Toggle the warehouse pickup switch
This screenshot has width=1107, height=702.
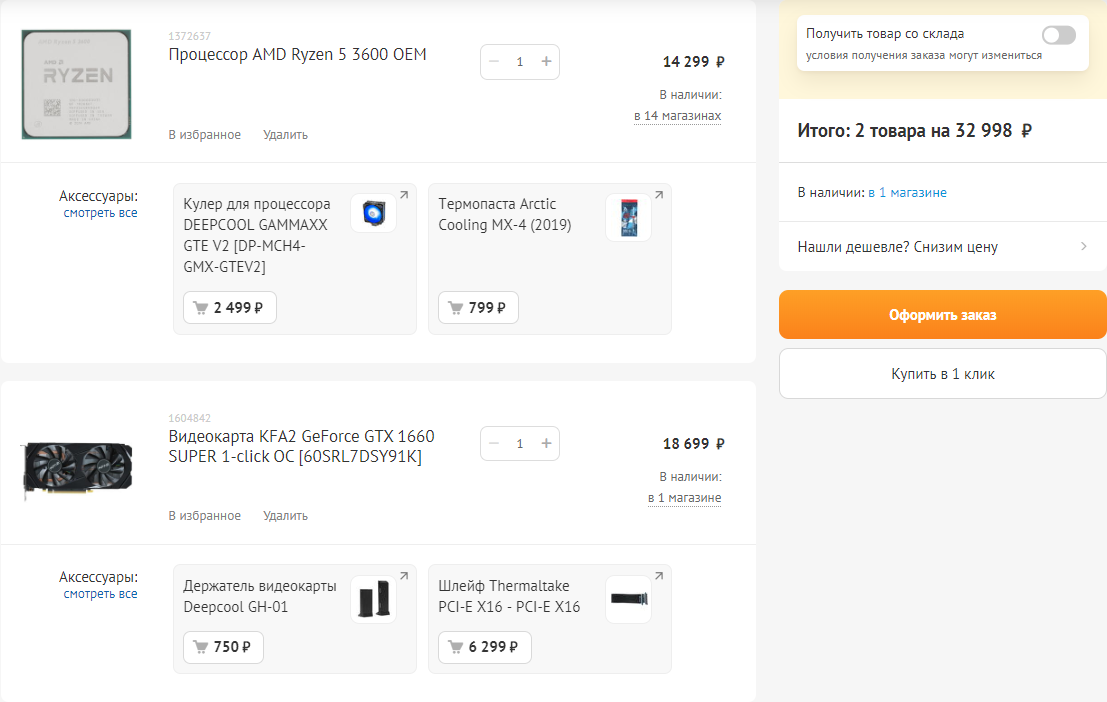point(1058,36)
